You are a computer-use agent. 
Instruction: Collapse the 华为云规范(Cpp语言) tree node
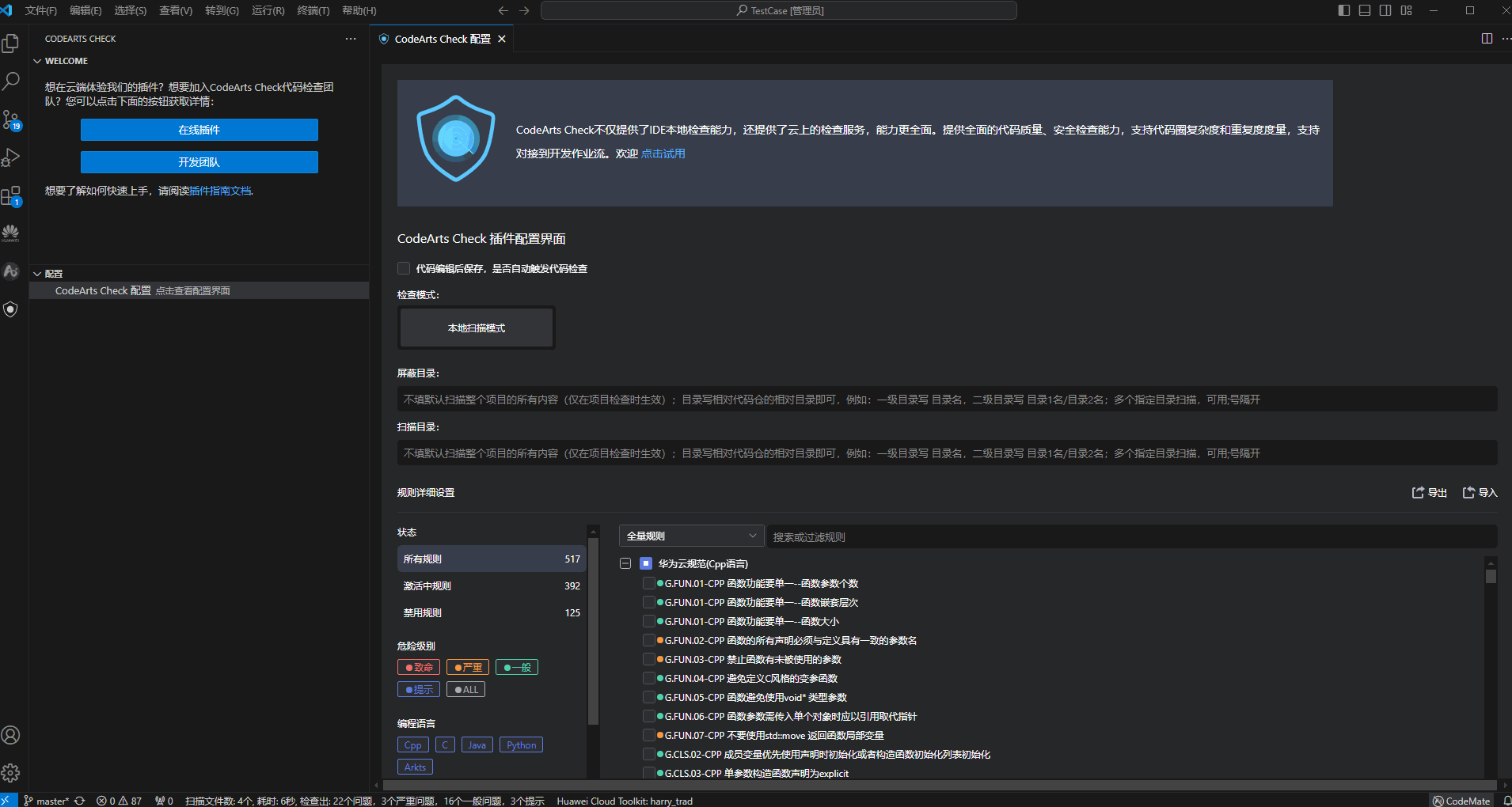[625, 563]
